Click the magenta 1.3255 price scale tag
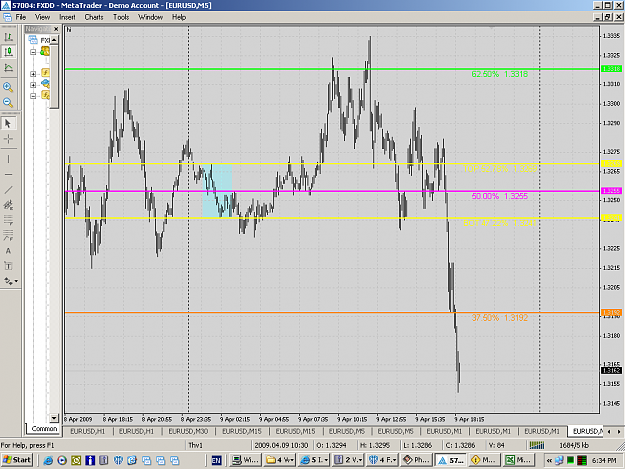The width and height of the screenshot is (625, 469). [611, 191]
